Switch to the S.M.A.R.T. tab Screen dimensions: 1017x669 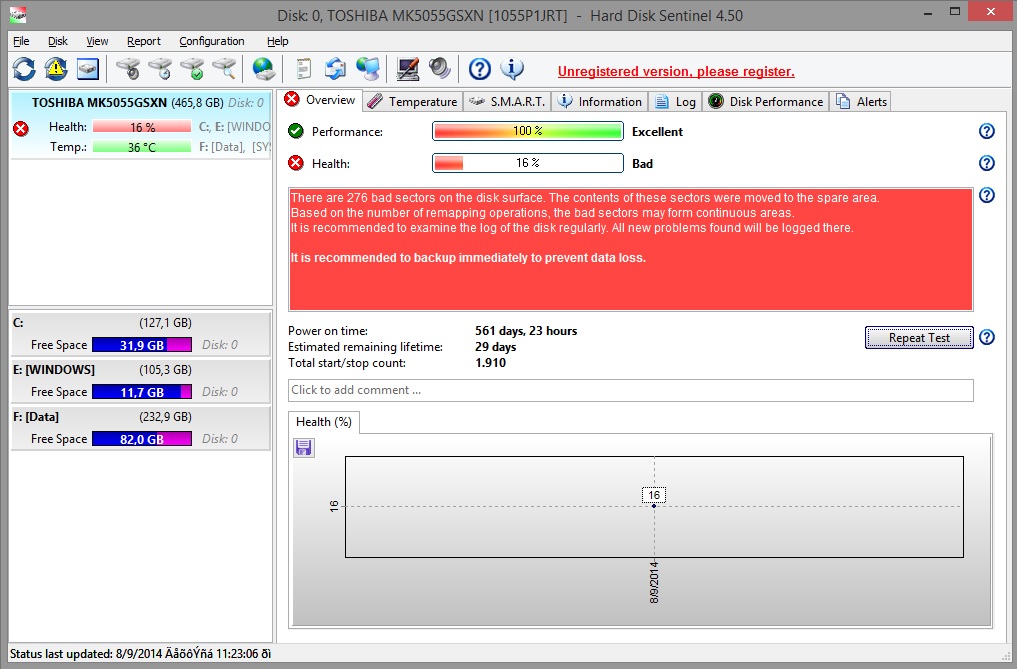pos(507,102)
